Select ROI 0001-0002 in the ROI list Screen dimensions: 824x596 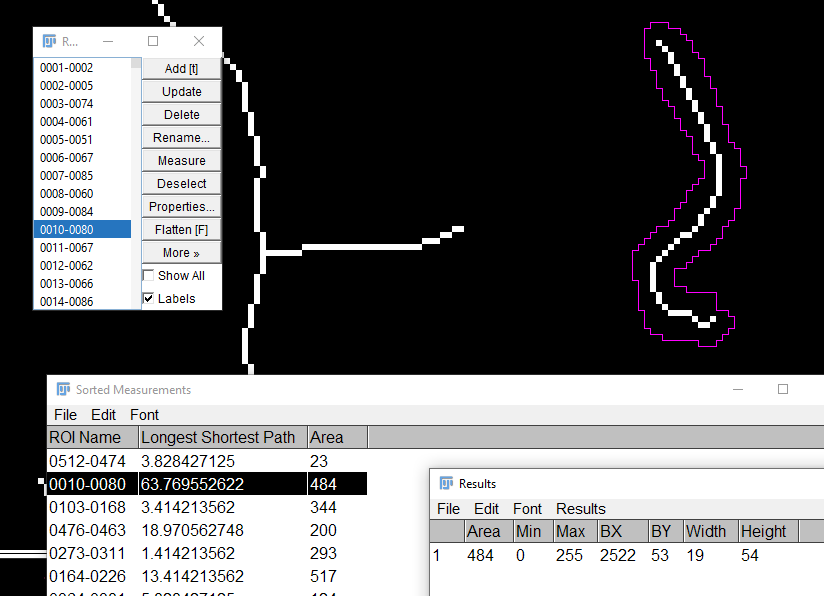(67, 67)
